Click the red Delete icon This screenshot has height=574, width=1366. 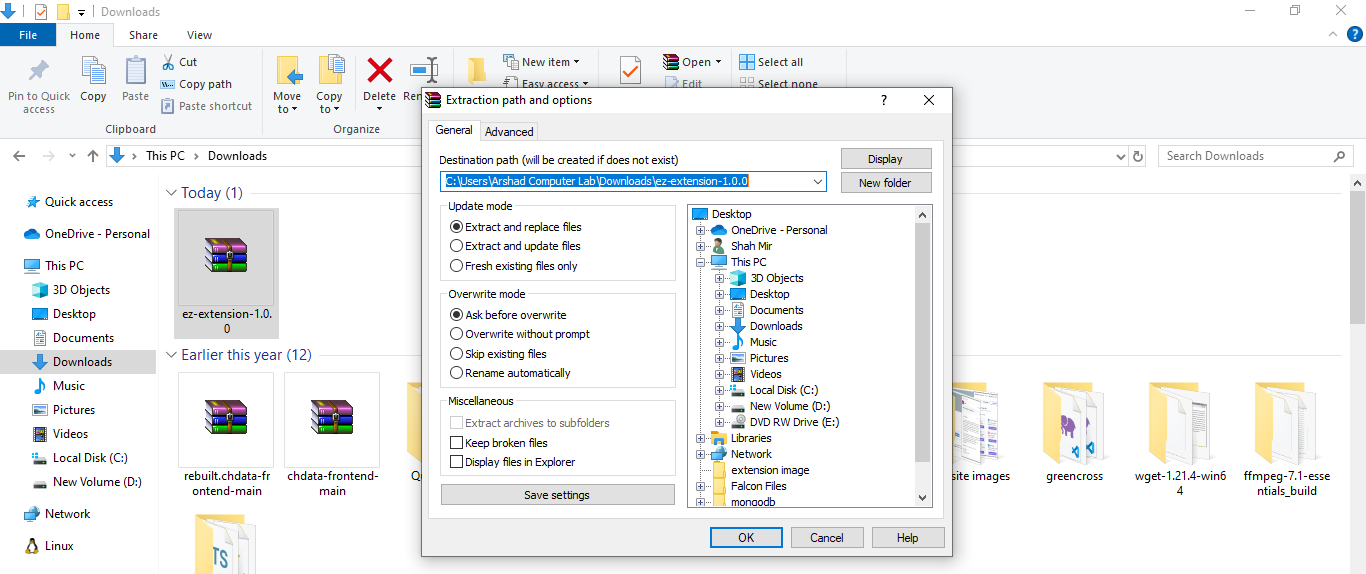pyautogui.click(x=380, y=70)
